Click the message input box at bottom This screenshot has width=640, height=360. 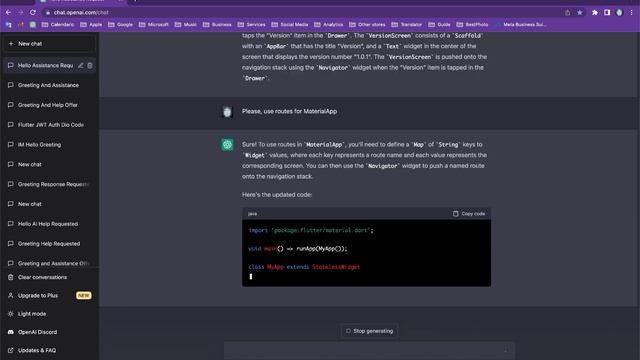369,351
